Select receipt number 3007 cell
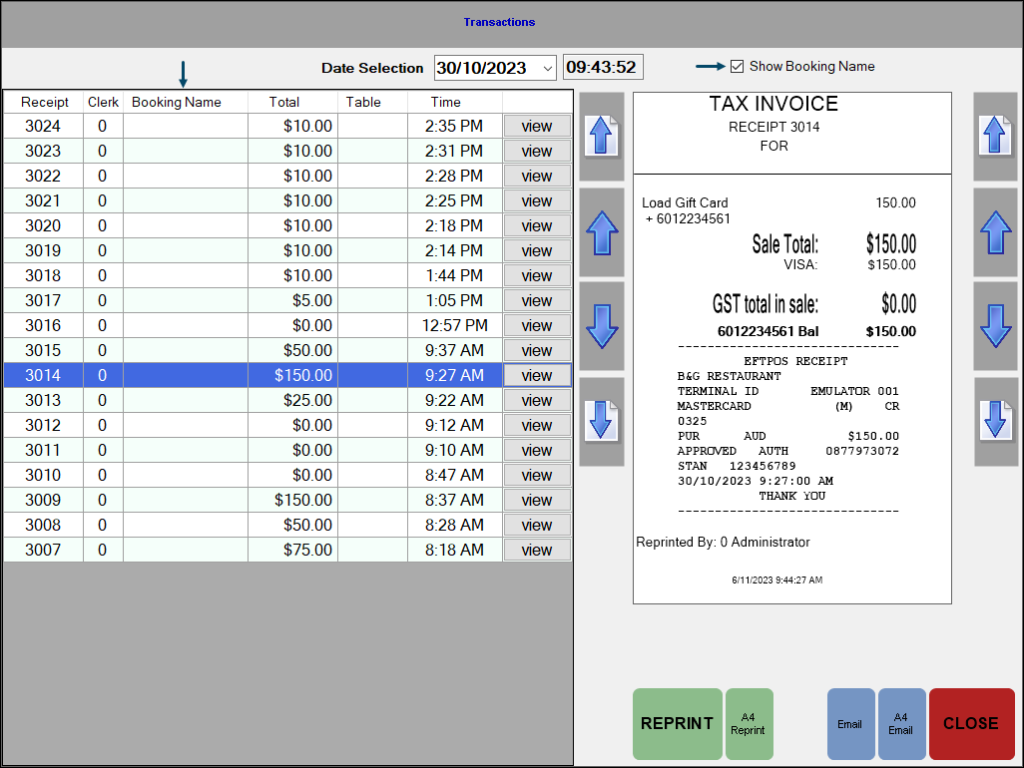The height and width of the screenshot is (768, 1024). click(43, 550)
